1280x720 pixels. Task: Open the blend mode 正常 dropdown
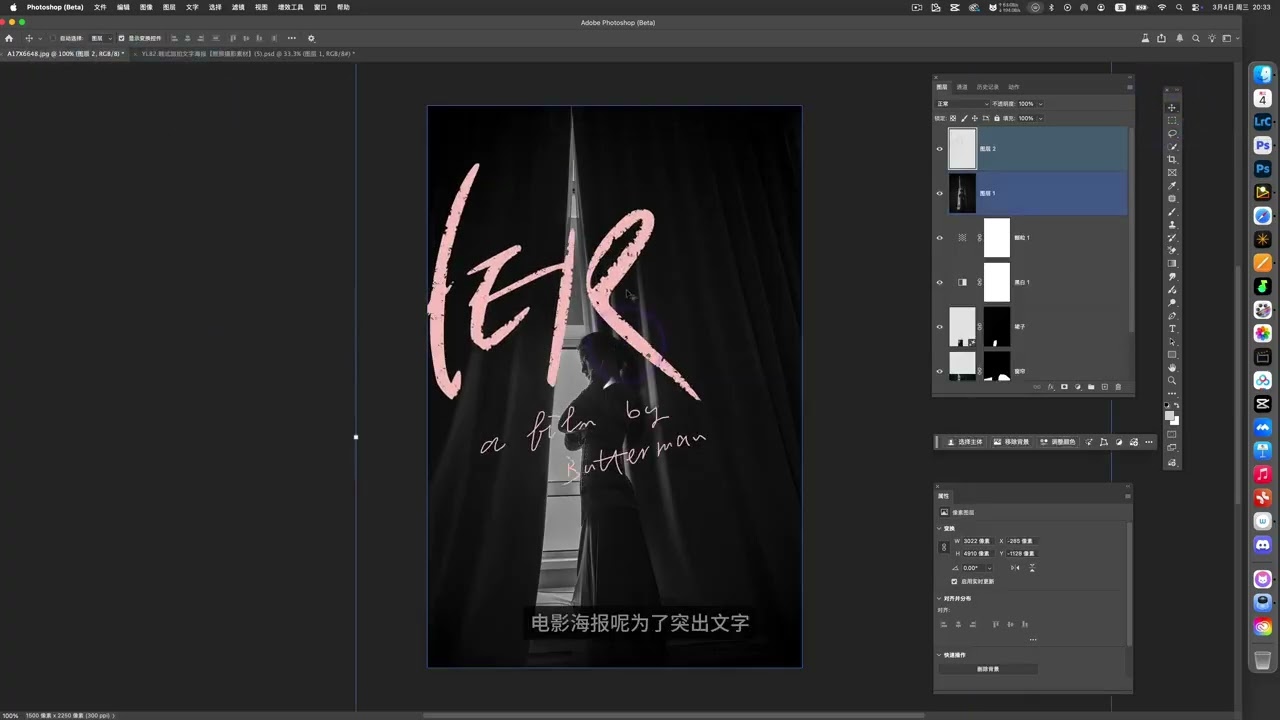(963, 104)
